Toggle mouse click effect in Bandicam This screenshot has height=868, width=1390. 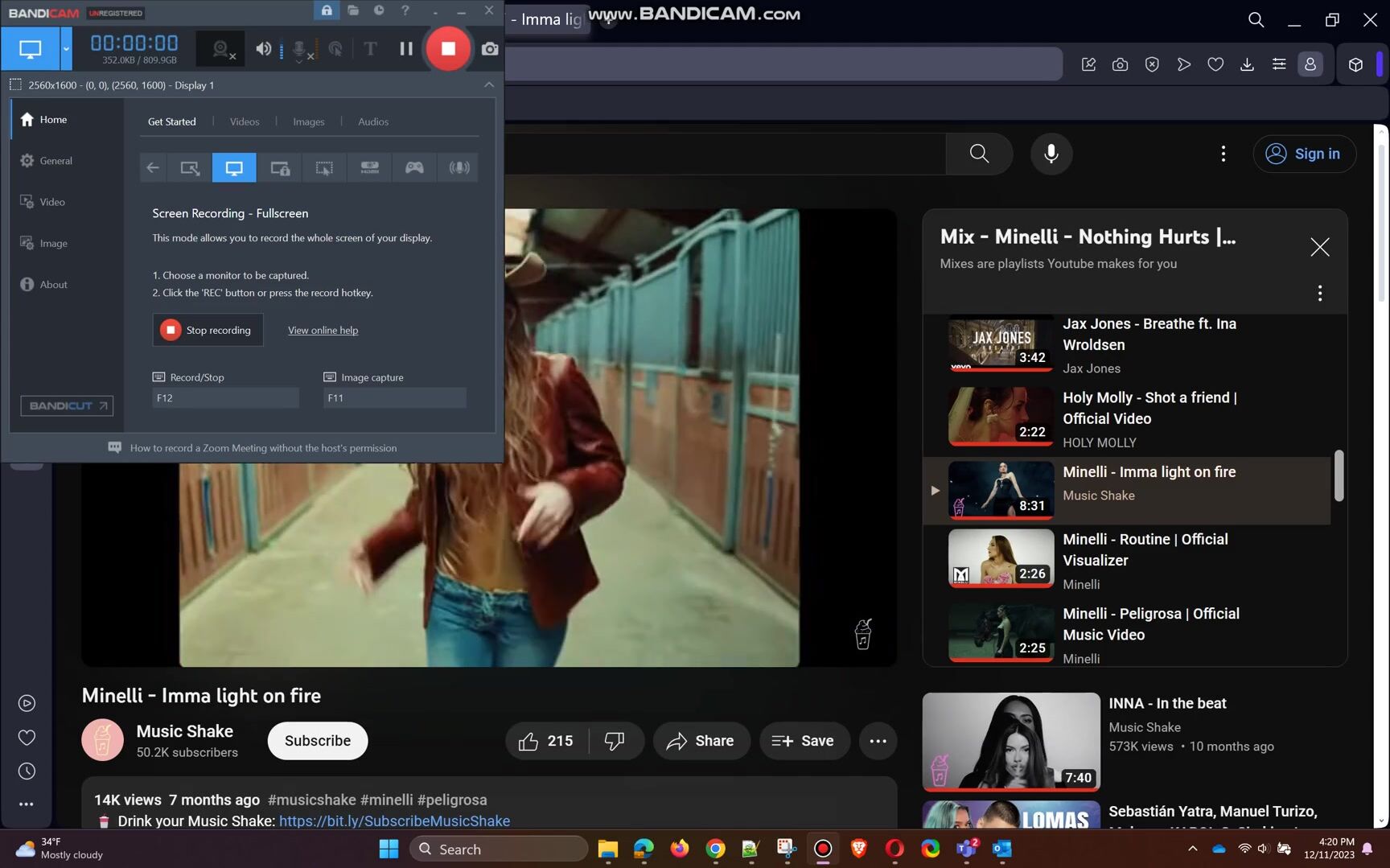(x=335, y=49)
